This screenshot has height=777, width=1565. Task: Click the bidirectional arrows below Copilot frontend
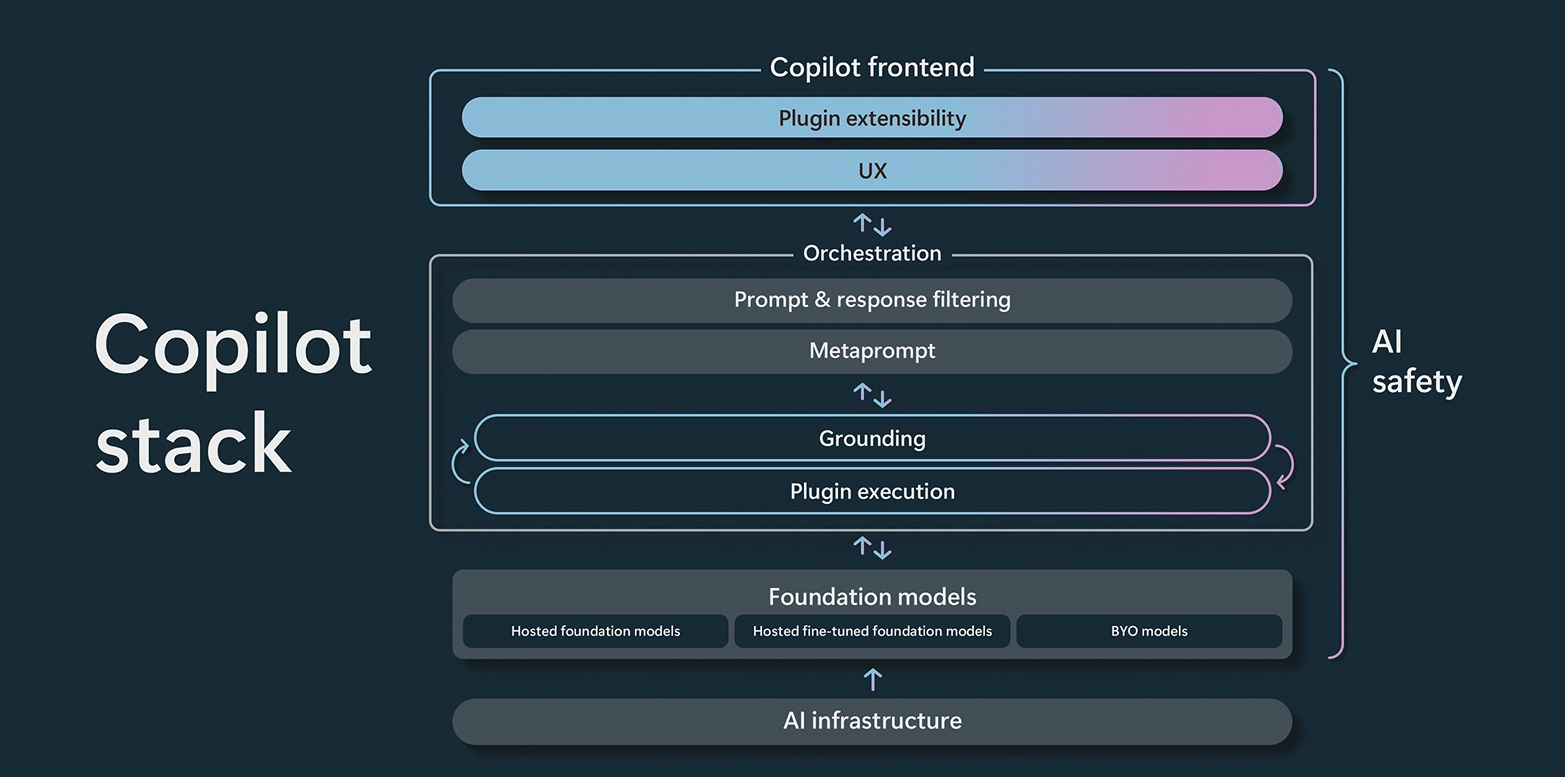[x=871, y=224]
